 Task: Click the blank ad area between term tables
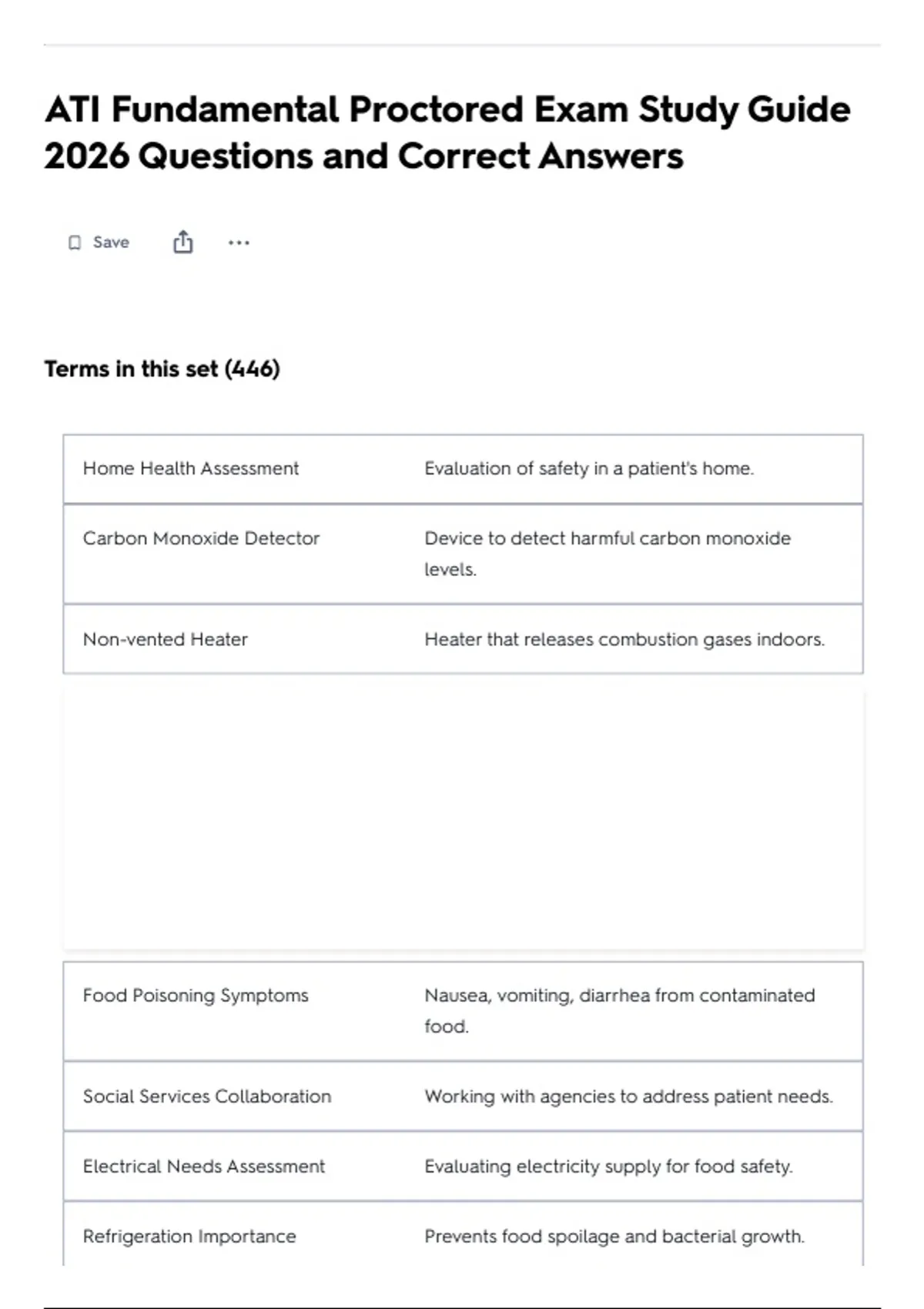coord(463,819)
